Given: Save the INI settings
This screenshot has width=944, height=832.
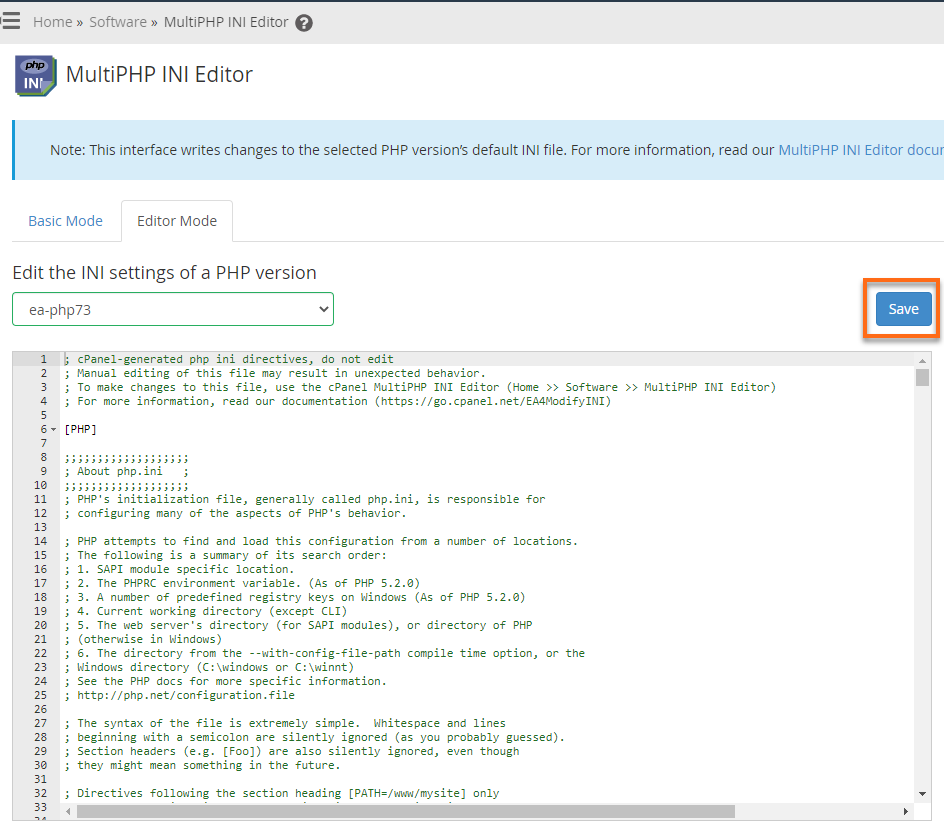Looking at the screenshot, I should pos(901,309).
